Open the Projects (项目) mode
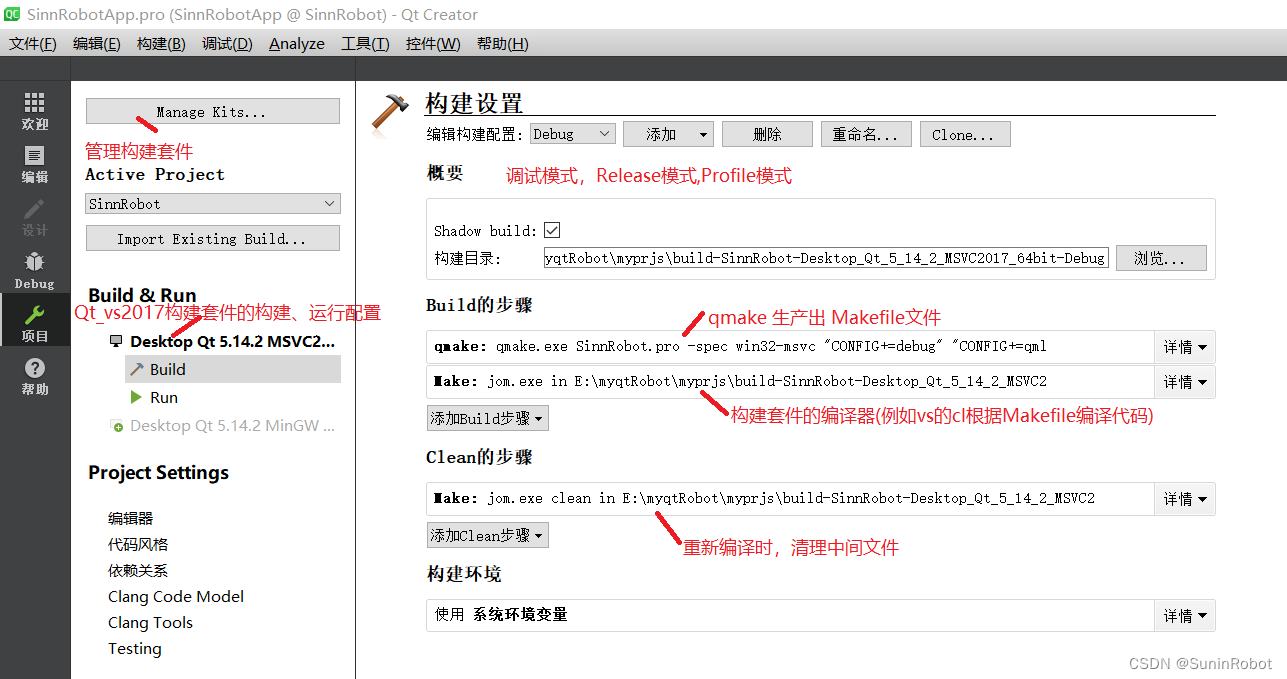Image resolution: width=1287 pixels, height=679 pixels. (35, 323)
